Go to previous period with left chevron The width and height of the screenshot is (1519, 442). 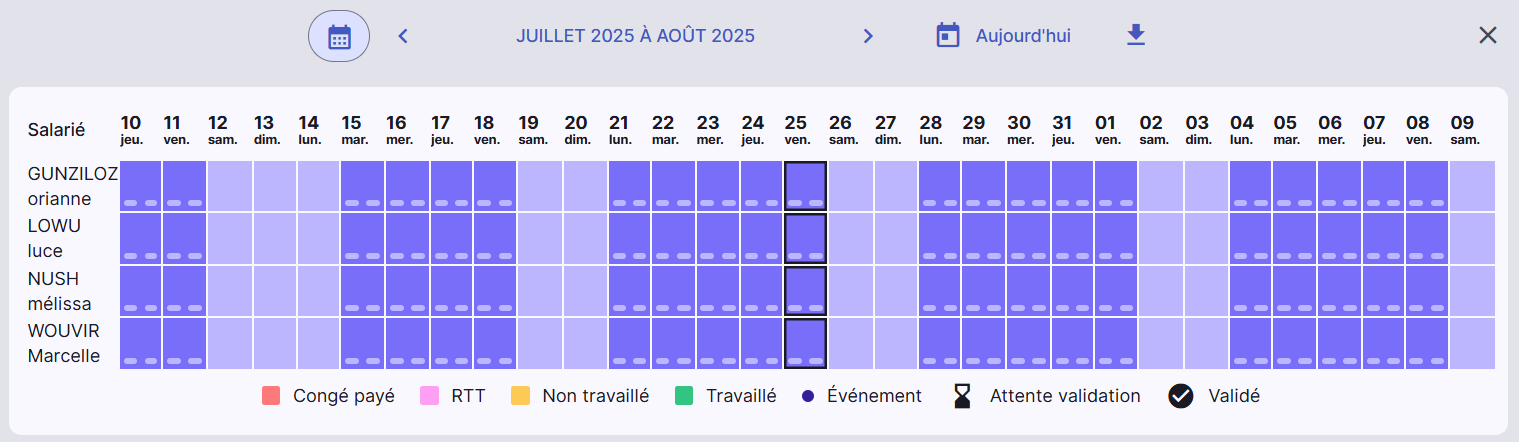(403, 36)
